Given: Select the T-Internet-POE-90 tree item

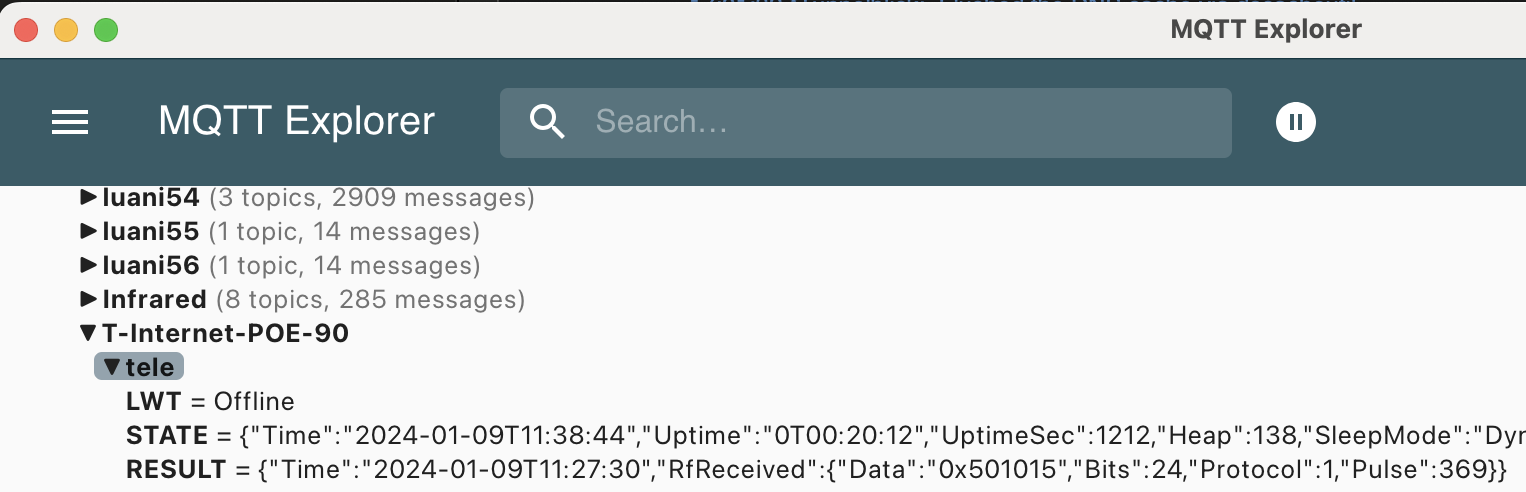Looking at the screenshot, I should (x=225, y=333).
